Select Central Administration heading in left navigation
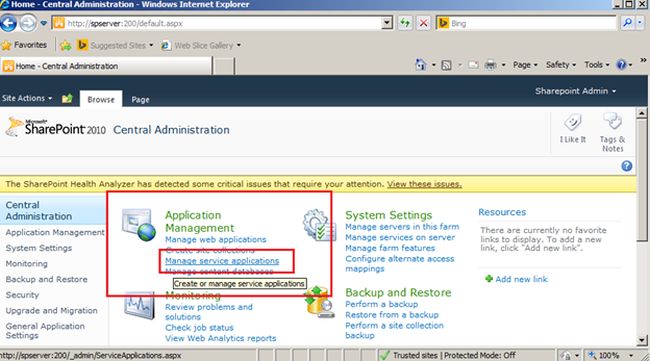 [39, 211]
